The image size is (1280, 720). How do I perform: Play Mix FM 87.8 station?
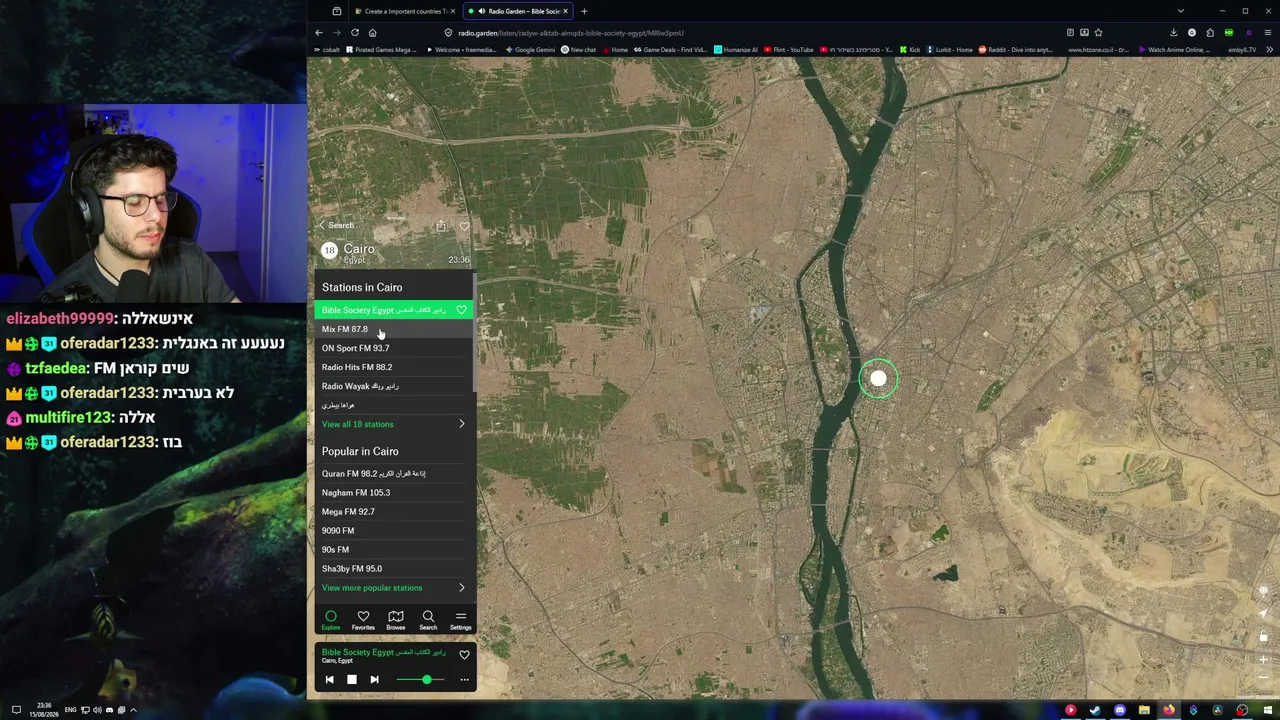(394, 329)
